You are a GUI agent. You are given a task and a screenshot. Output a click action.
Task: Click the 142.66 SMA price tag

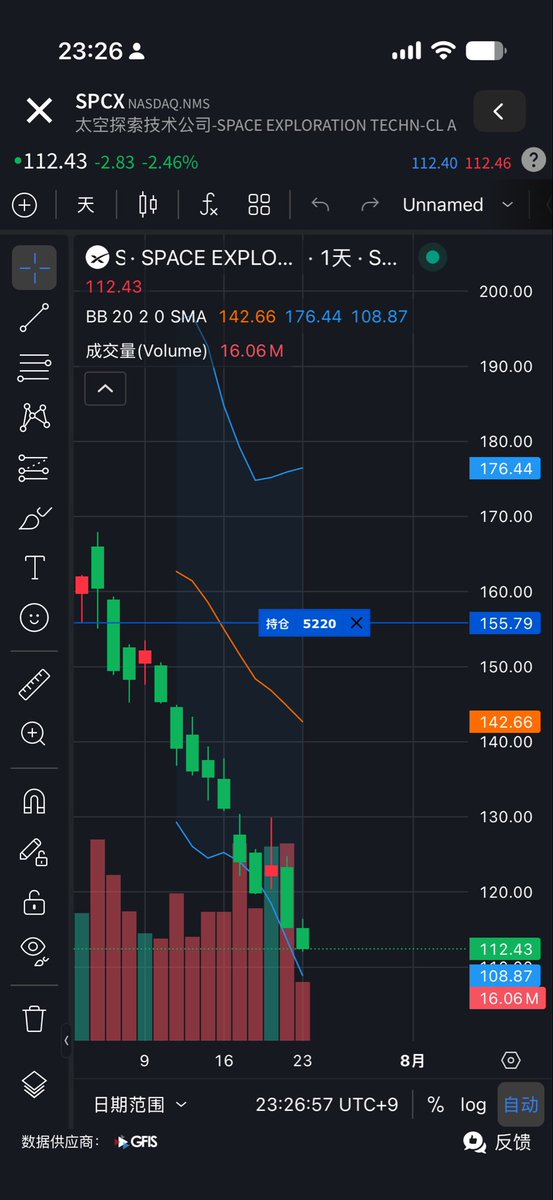coord(505,722)
